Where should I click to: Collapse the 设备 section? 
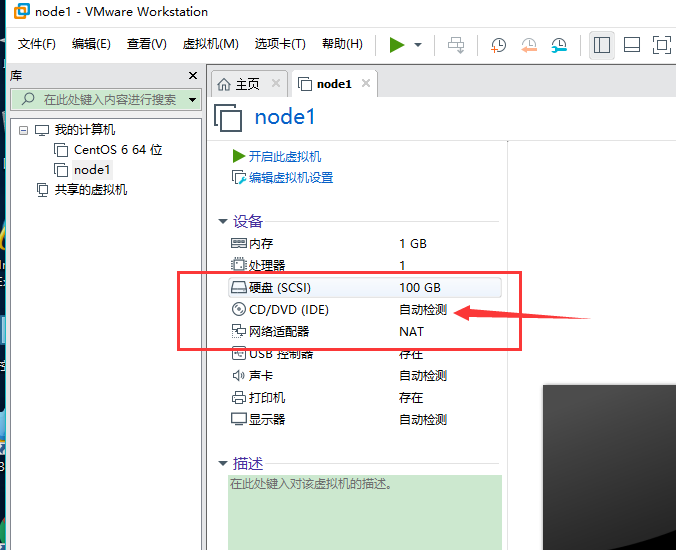(x=223, y=222)
